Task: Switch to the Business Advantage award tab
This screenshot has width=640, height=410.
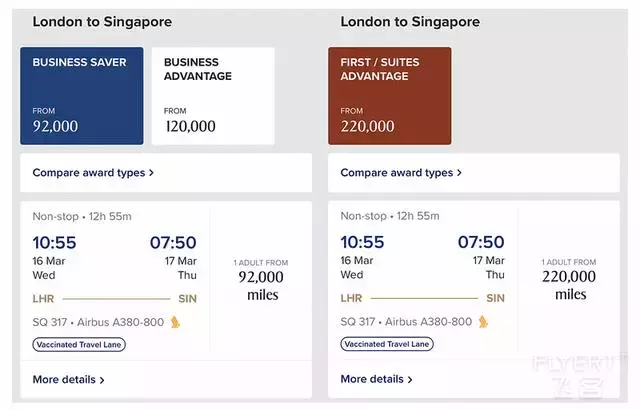Action: point(213,95)
